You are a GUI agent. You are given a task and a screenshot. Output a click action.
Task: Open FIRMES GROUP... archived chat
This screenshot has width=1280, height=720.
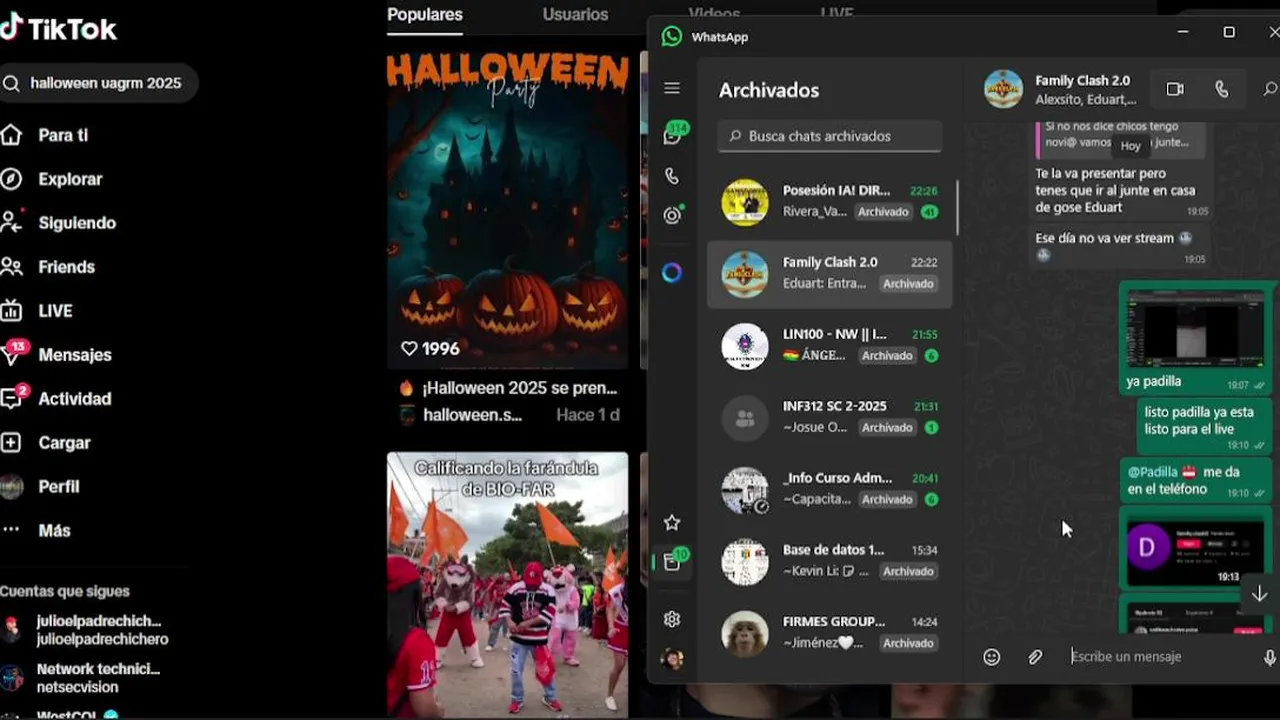(830, 633)
